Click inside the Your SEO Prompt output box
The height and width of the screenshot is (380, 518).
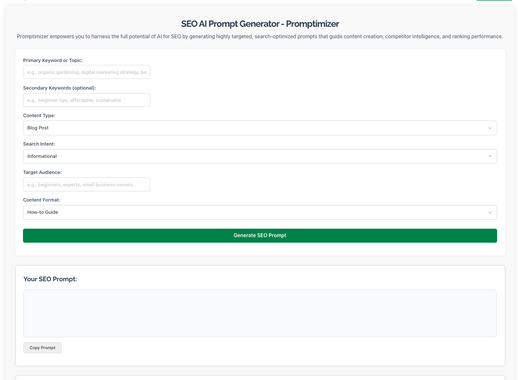[x=260, y=313]
